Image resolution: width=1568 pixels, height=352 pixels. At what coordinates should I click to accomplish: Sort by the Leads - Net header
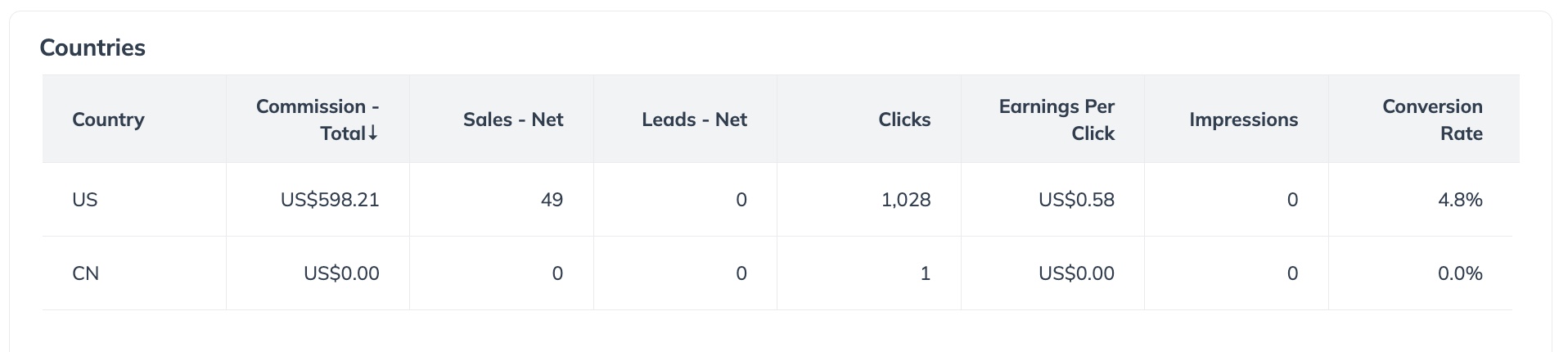point(694,120)
